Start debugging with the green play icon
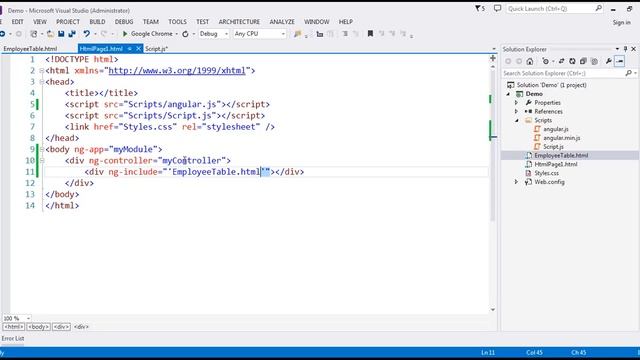640x360 pixels. pyautogui.click(x=125, y=34)
